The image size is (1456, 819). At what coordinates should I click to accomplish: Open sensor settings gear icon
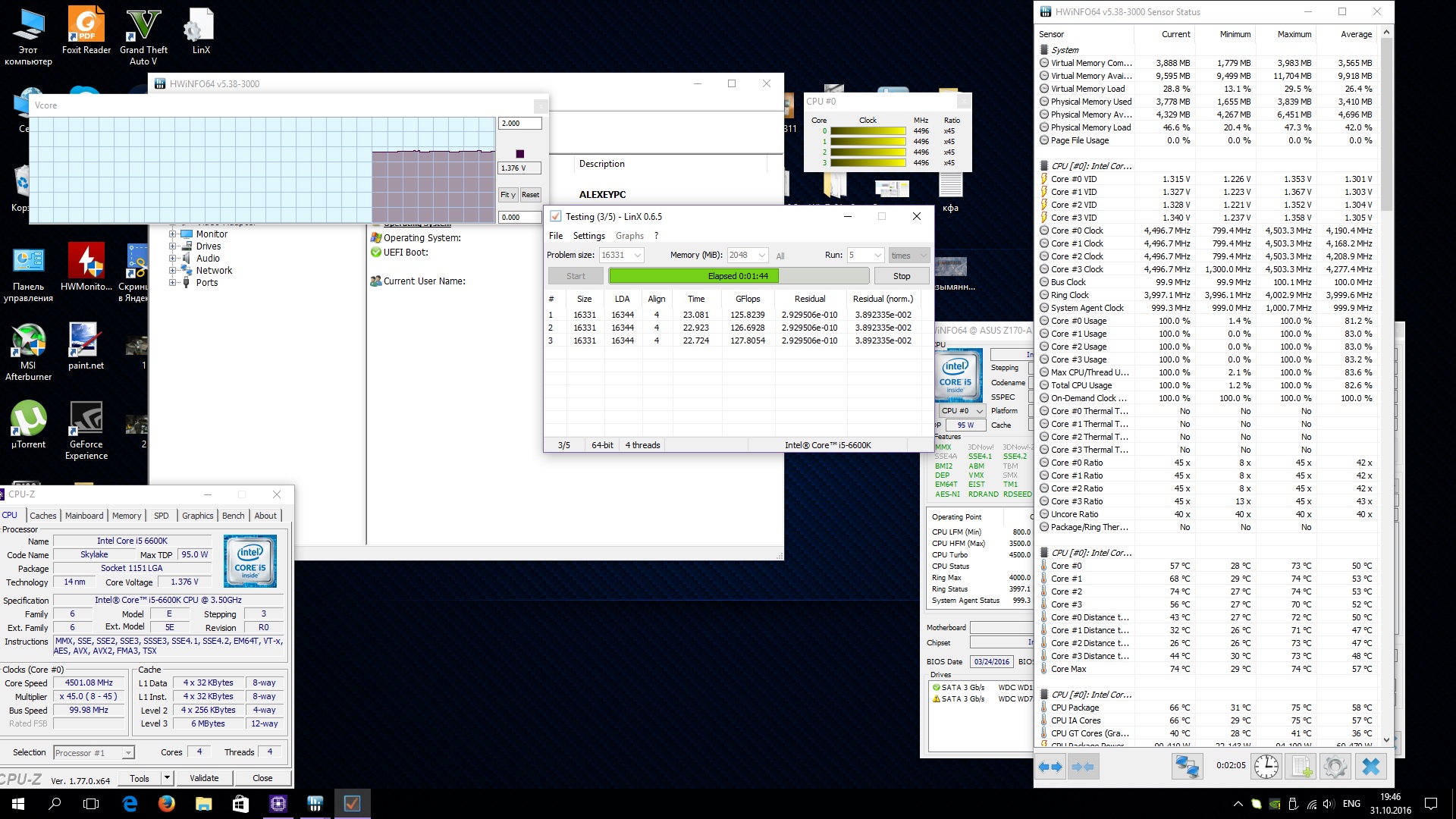tap(1335, 767)
